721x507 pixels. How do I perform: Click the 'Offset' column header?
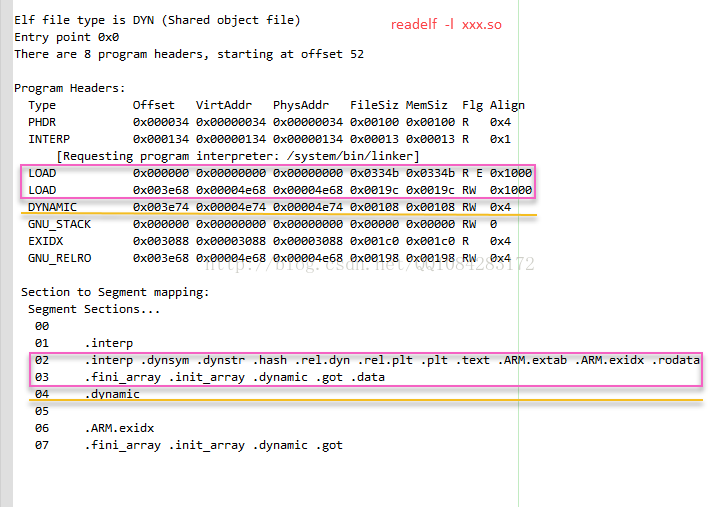tap(154, 105)
